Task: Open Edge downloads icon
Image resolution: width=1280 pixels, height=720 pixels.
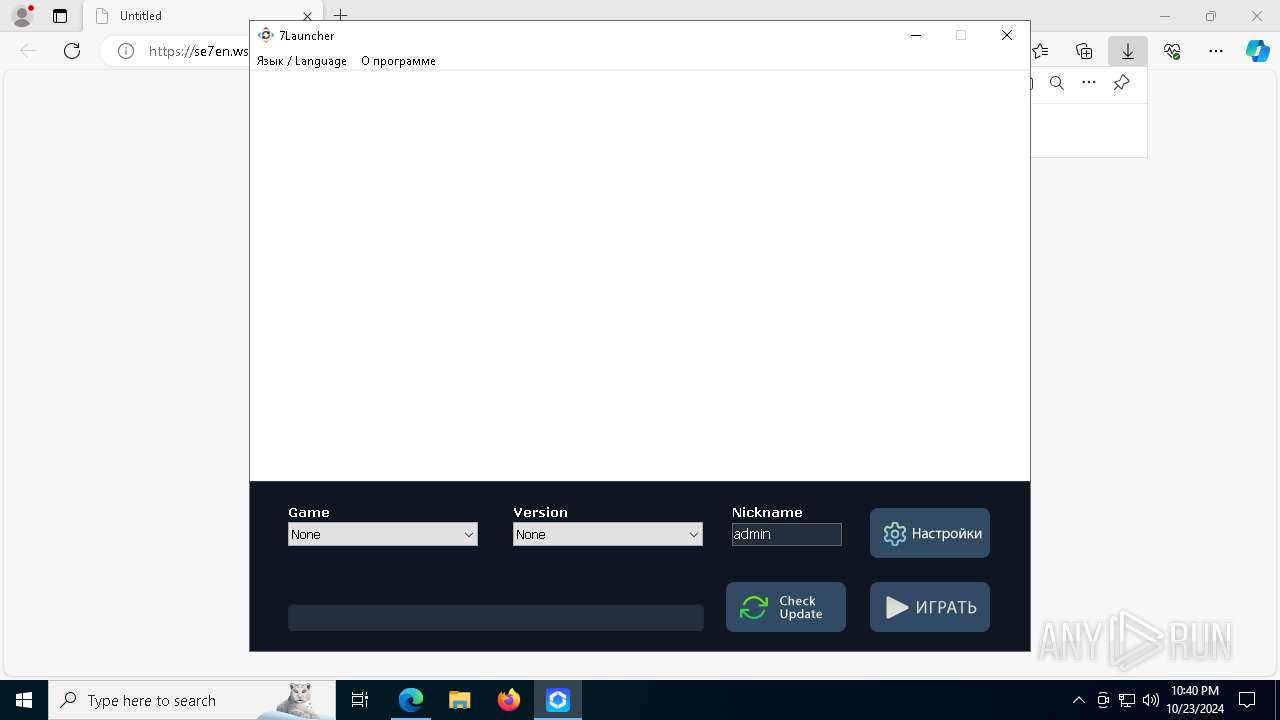Action: click(1128, 51)
